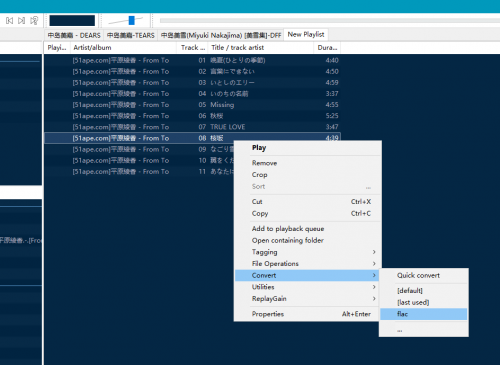Image resolution: width=500 pixels, height=365 pixels.
Task: Select track 03 row in the playlist
Action: [192, 82]
